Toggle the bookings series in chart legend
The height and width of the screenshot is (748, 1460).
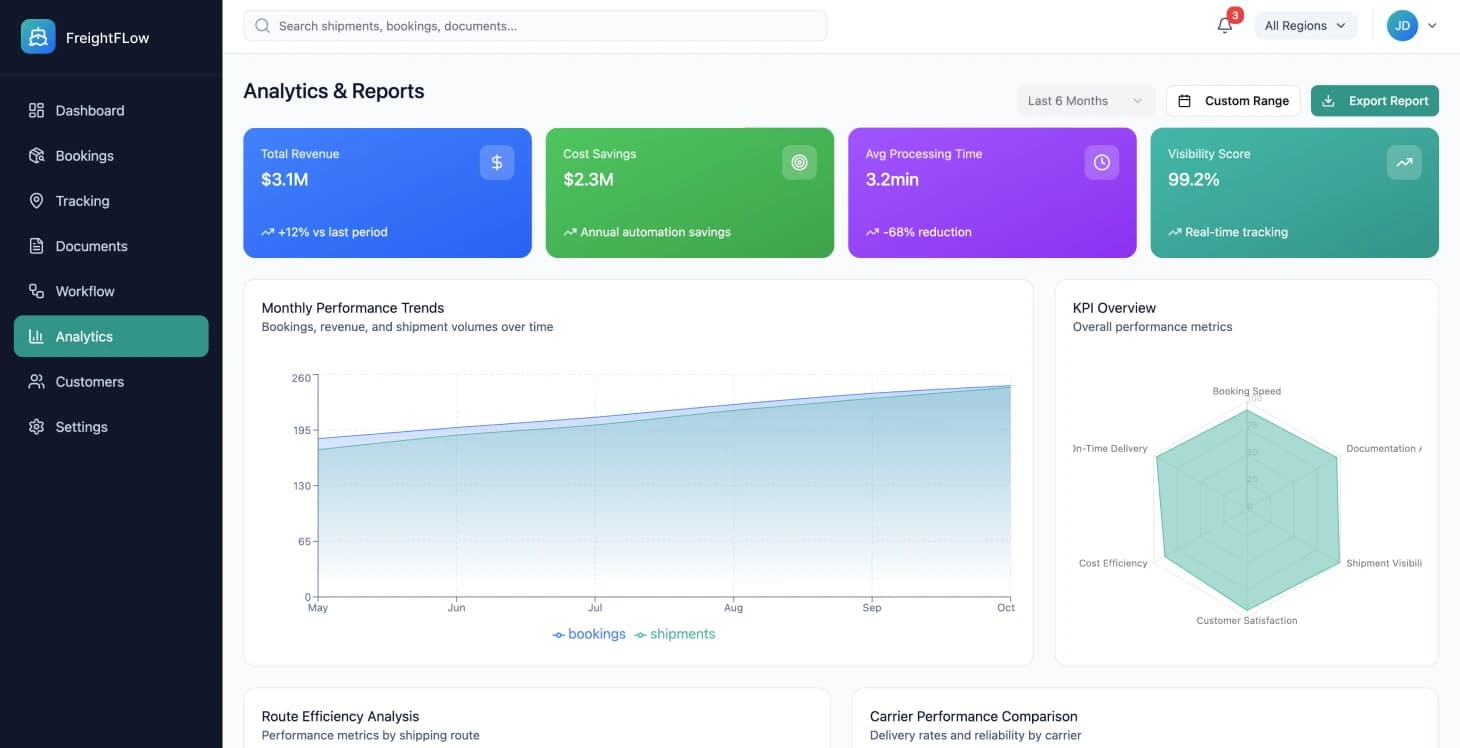point(589,634)
